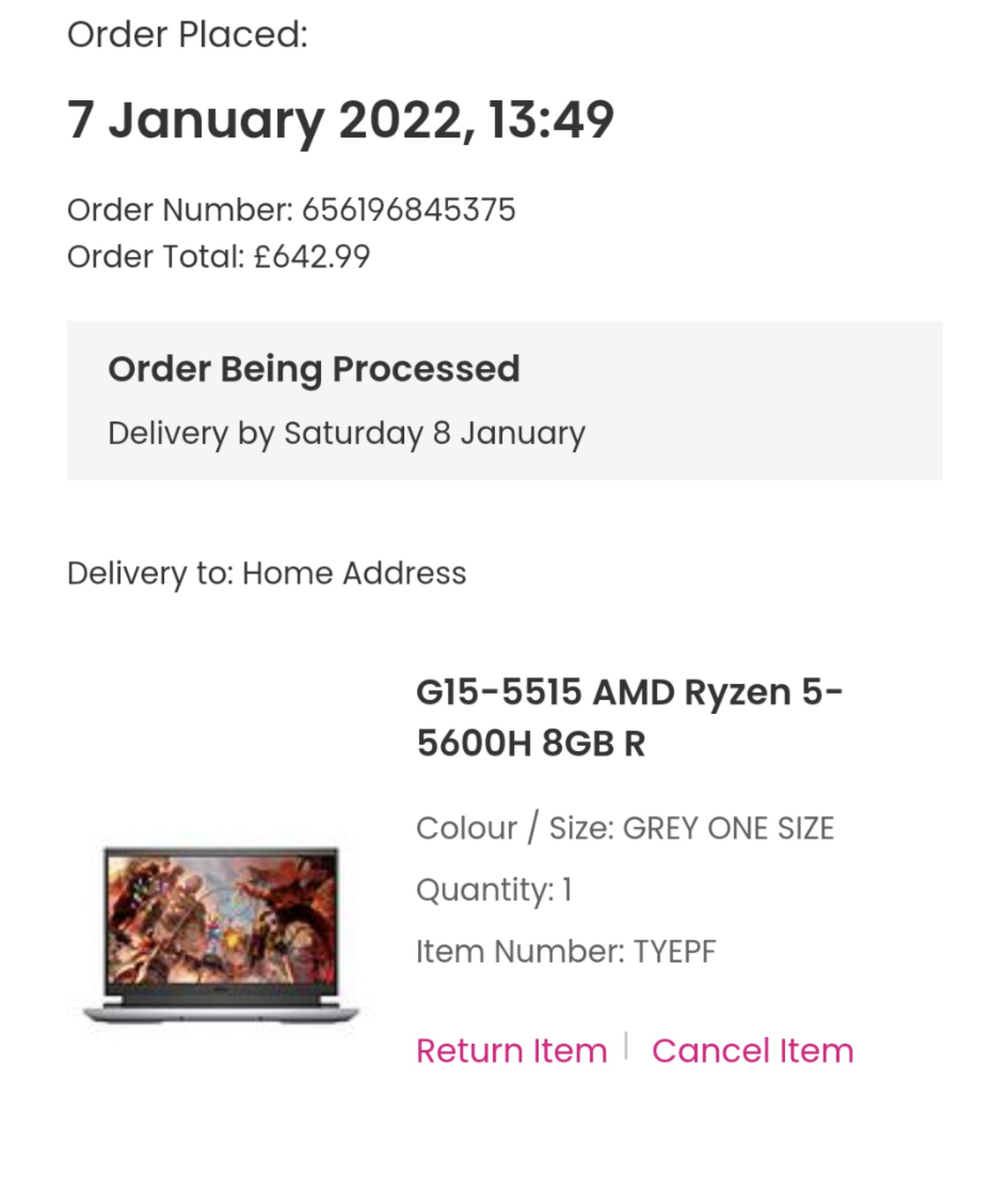
Task: Click the Cancel Item link
Action: click(752, 1051)
